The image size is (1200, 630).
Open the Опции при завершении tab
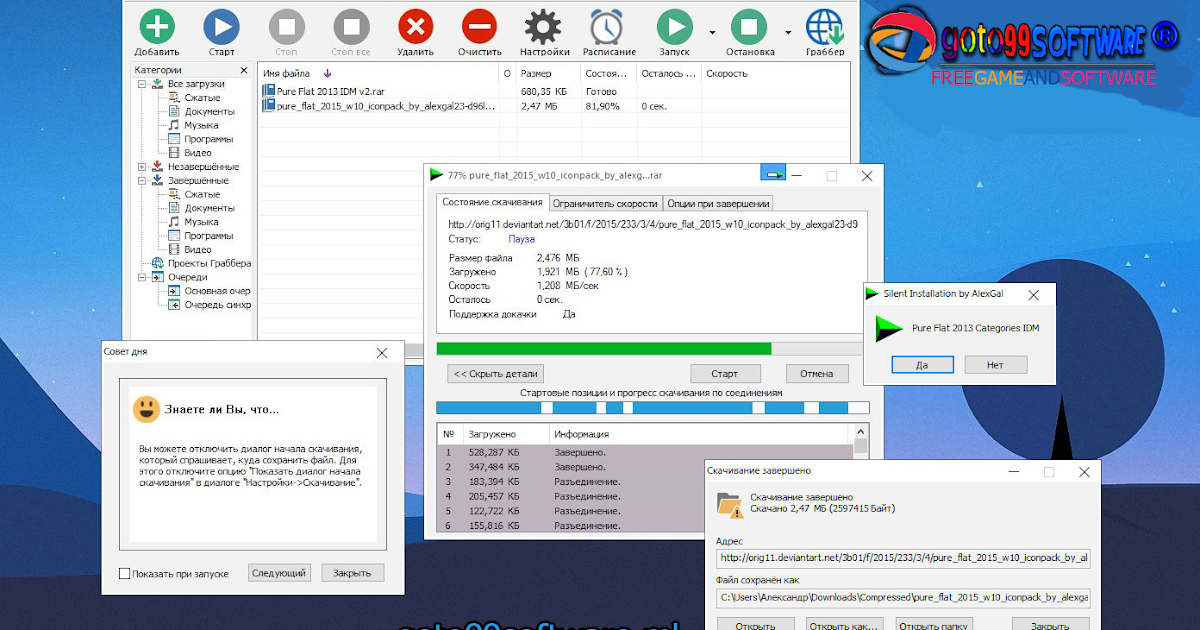pos(717,203)
